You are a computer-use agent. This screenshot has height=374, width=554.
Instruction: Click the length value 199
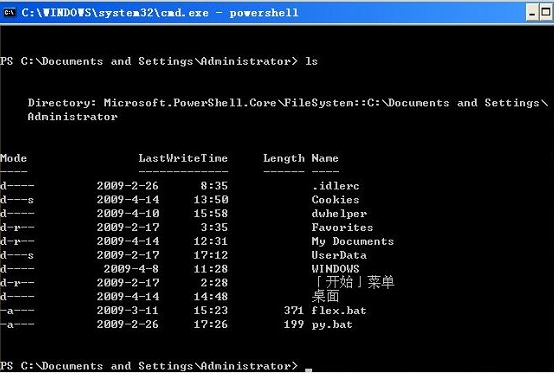(x=294, y=324)
